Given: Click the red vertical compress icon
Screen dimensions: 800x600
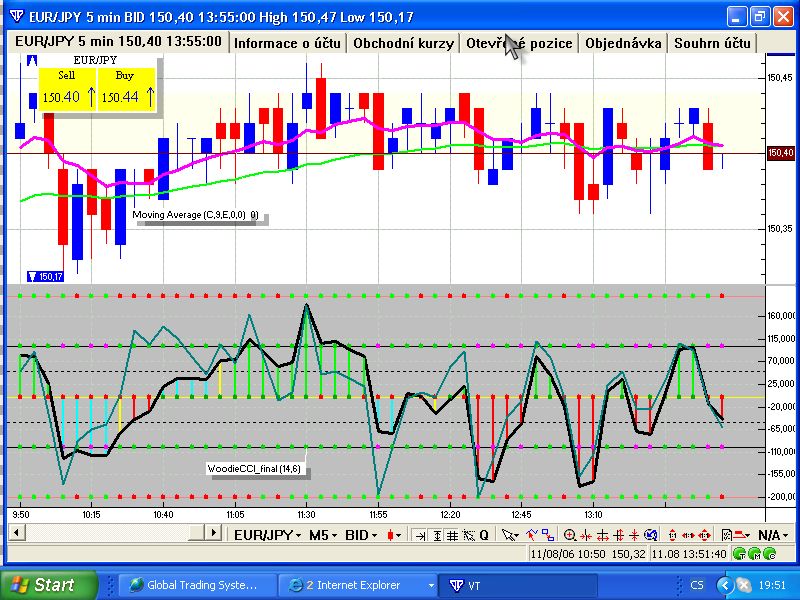Looking at the screenshot, I should pos(634,536).
